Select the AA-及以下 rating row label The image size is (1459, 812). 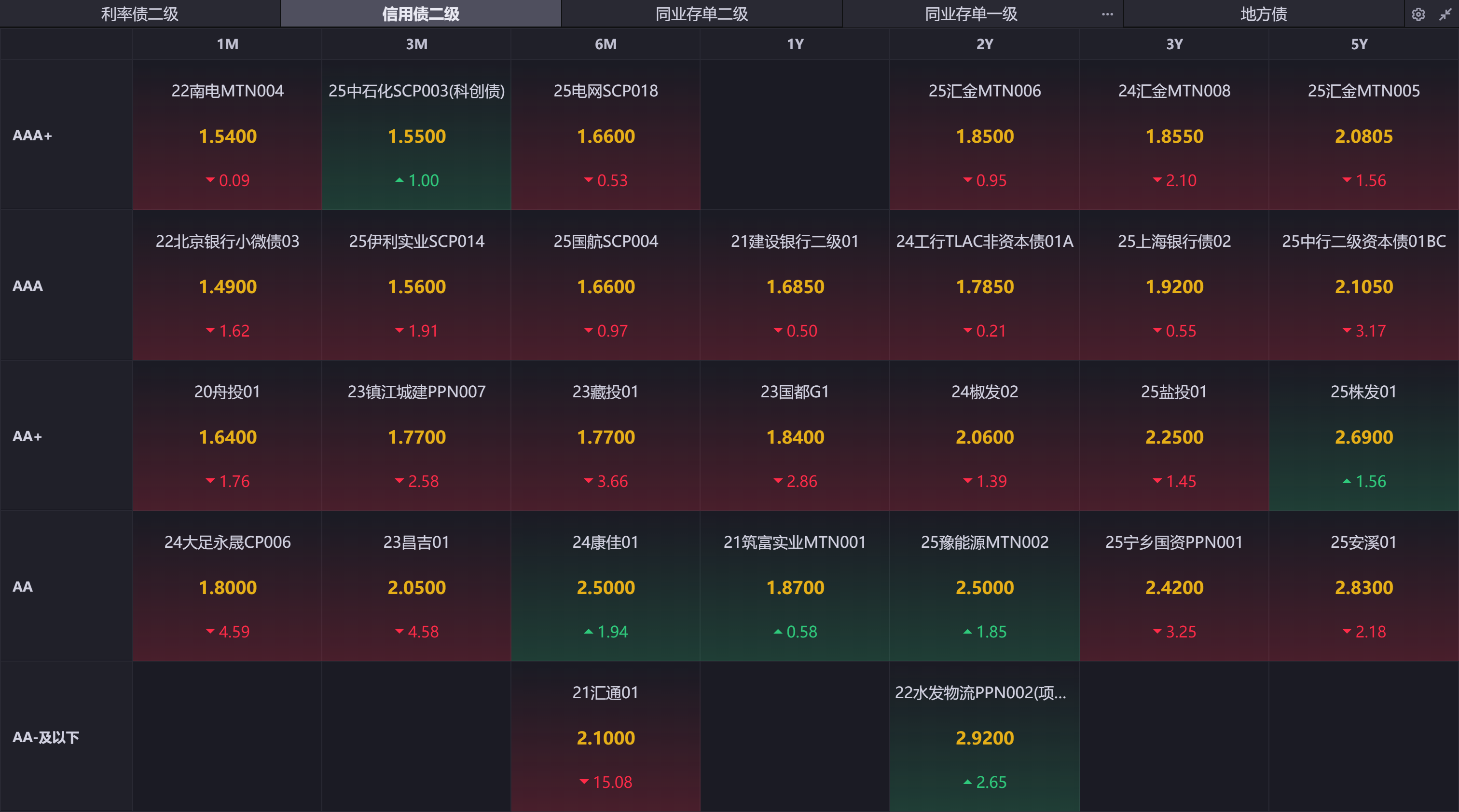pyautogui.click(x=46, y=737)
